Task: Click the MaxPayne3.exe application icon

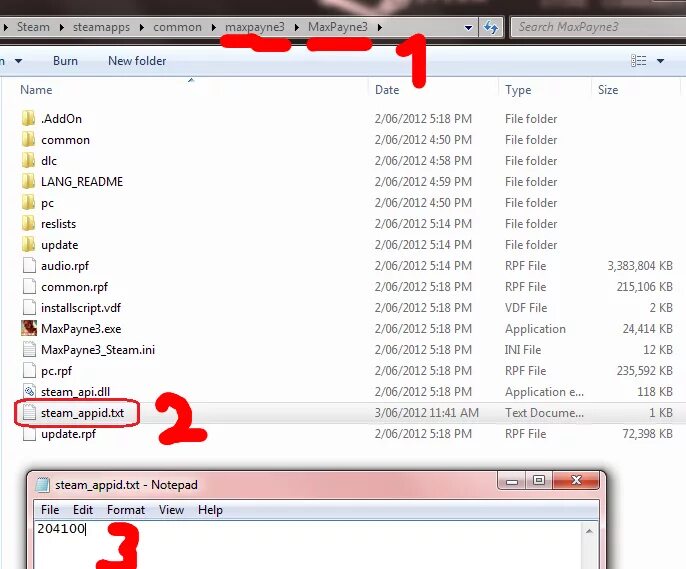Action: click(x=29, y=328)
